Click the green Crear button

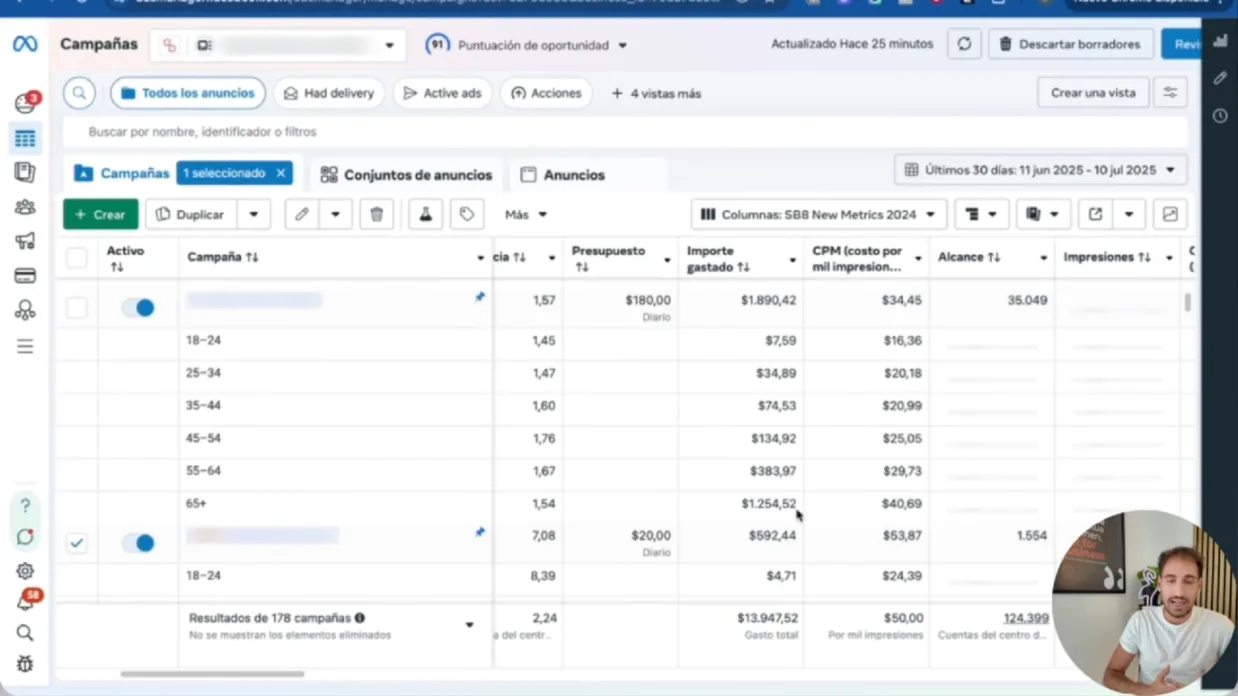pos(100,214)
